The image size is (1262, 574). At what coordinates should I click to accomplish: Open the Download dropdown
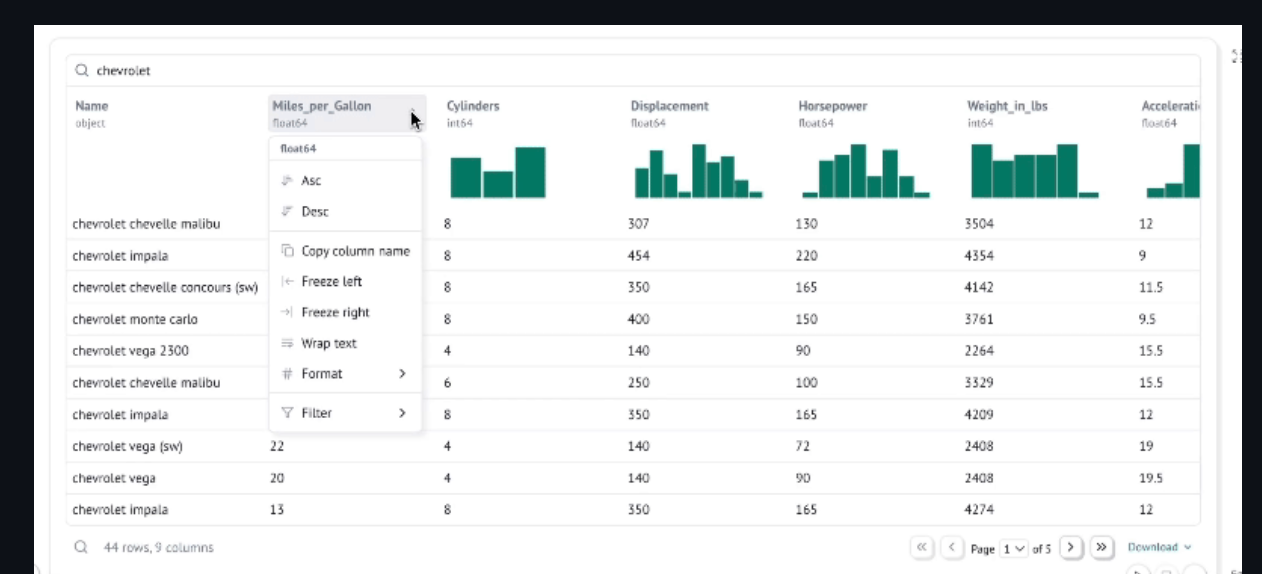1159,547
